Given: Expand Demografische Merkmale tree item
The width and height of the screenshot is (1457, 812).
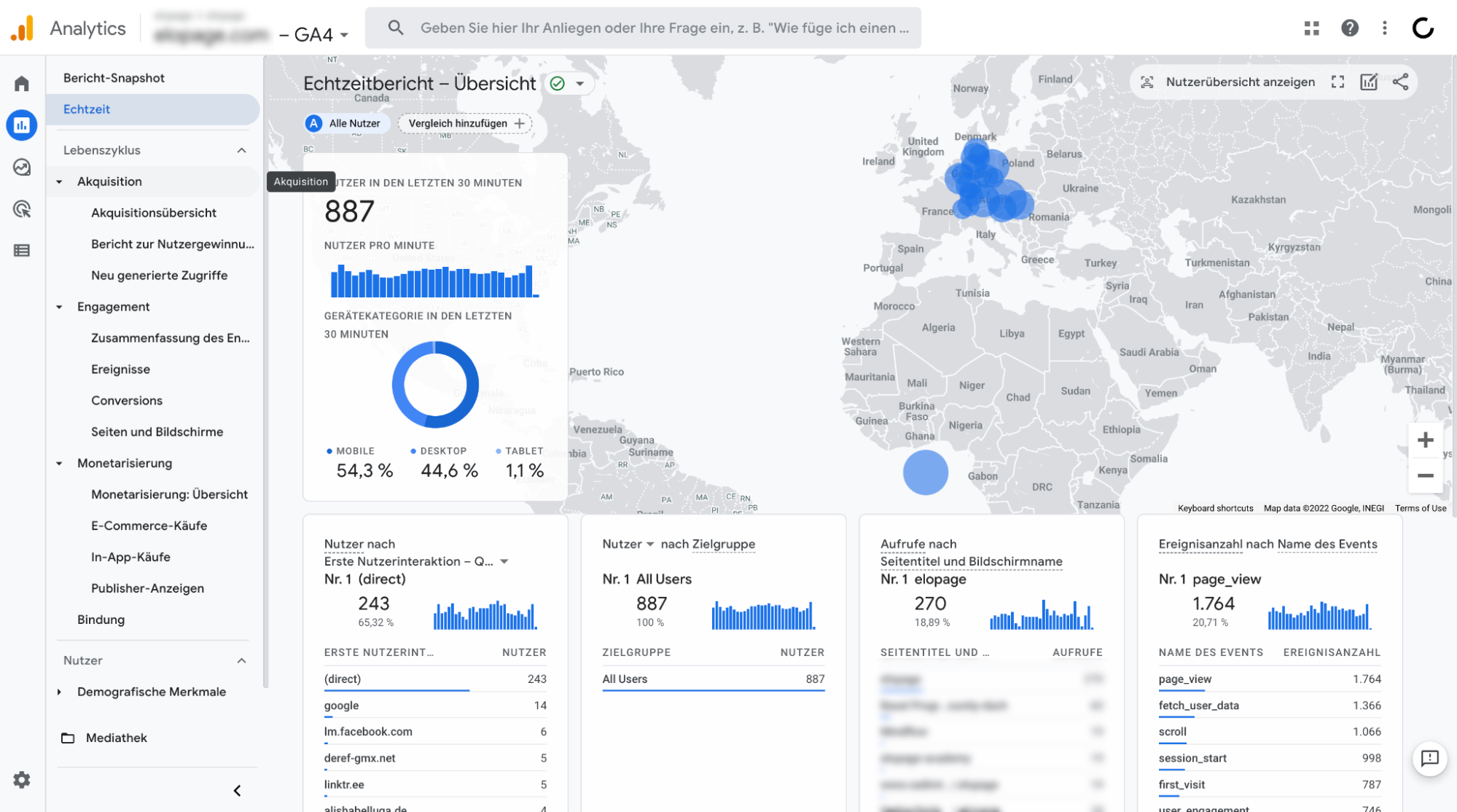Looking at the screenshot, I should click(x=60, y=692).
